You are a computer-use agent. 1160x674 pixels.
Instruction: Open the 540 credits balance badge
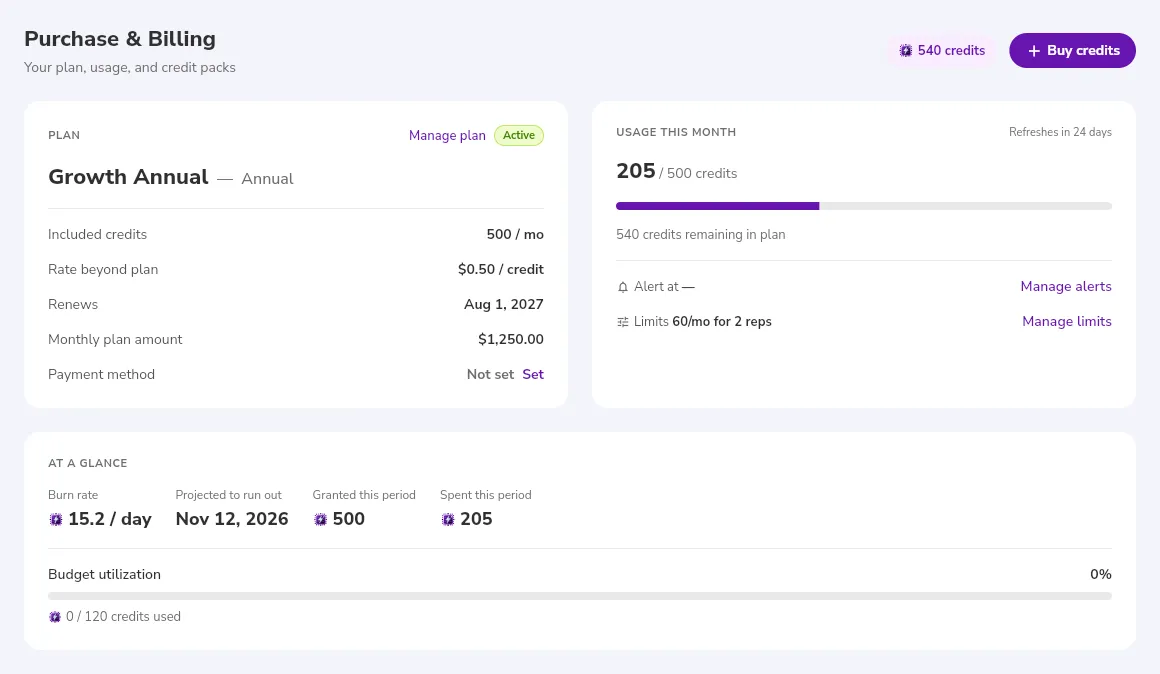(x=942, y=50)
